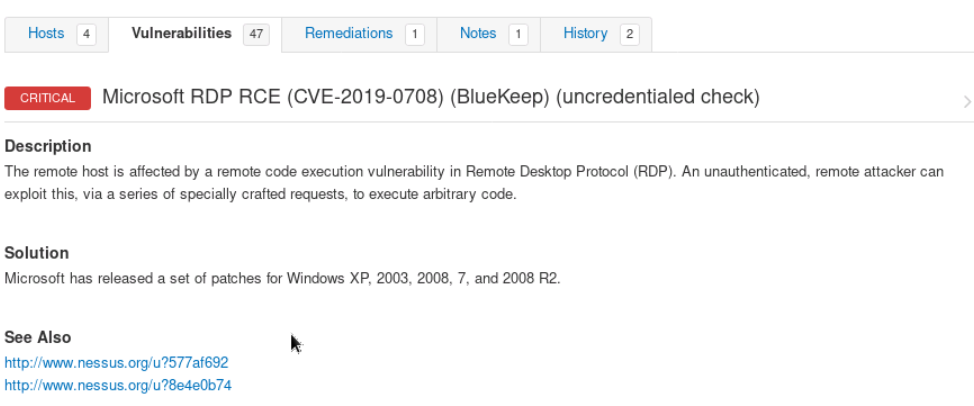
Task: Open the nessus.org u?577af692 link
Action: click(116, 362)
